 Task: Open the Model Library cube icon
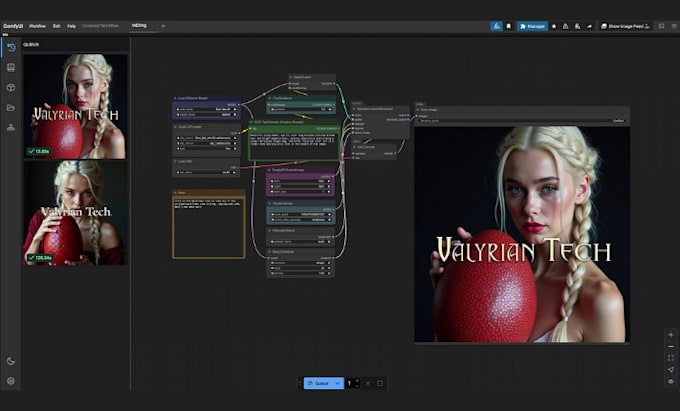[x=11, y=87]
